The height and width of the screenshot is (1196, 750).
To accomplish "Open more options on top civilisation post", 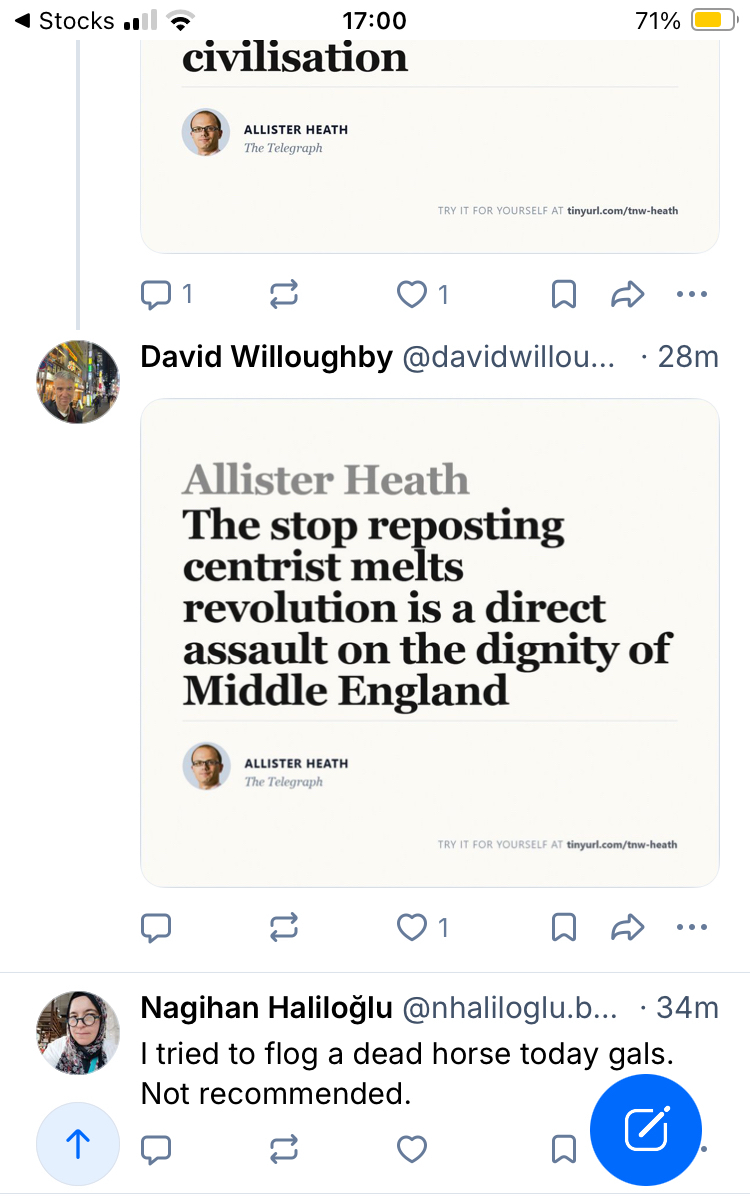I will coord(692,294).
